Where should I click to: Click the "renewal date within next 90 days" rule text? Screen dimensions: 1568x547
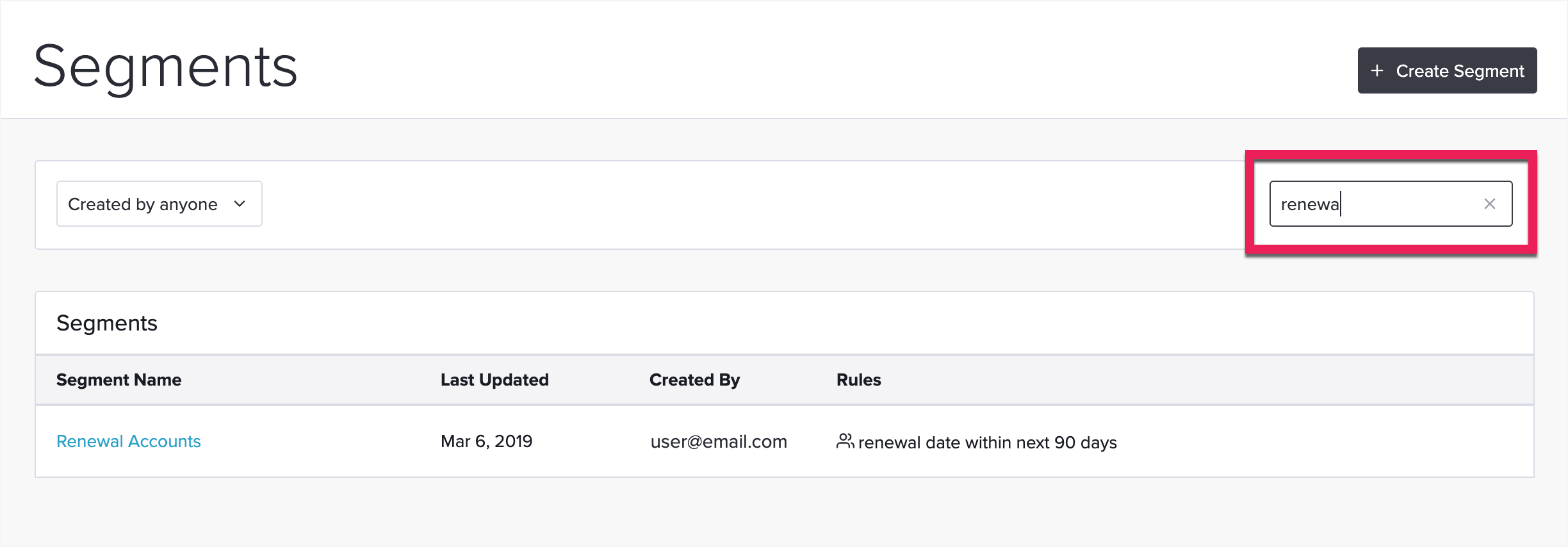987,443
